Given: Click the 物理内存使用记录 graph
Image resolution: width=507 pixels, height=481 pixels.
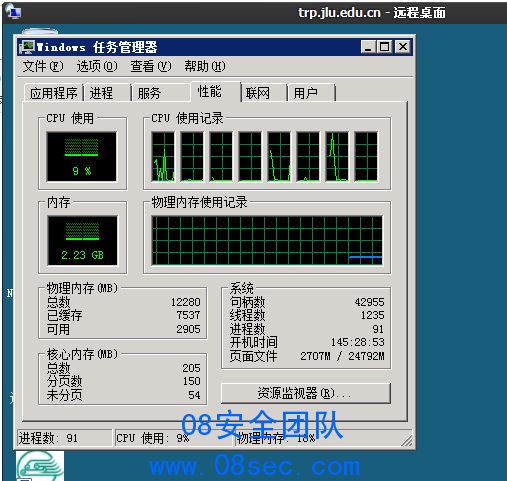Looking at the screenshot, I should (x=267, y=240).
